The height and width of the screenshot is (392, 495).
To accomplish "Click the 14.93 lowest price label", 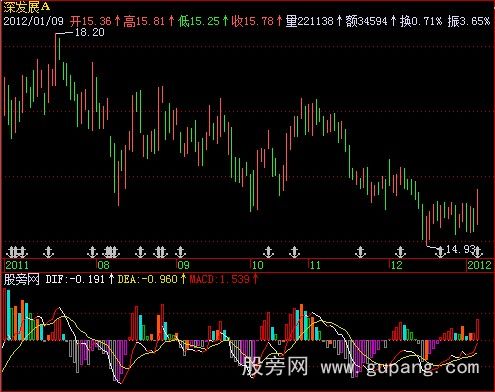I will [461, 249].
